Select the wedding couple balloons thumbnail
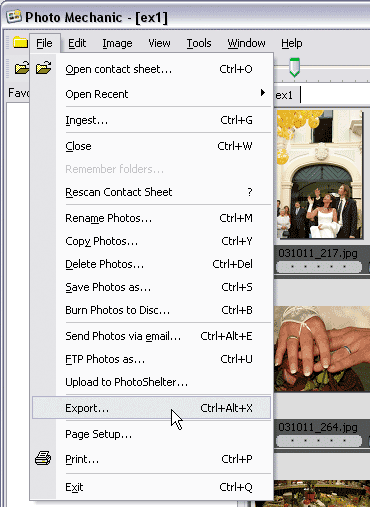The height and width of the screenshot is (507, 370). (319, 174)
